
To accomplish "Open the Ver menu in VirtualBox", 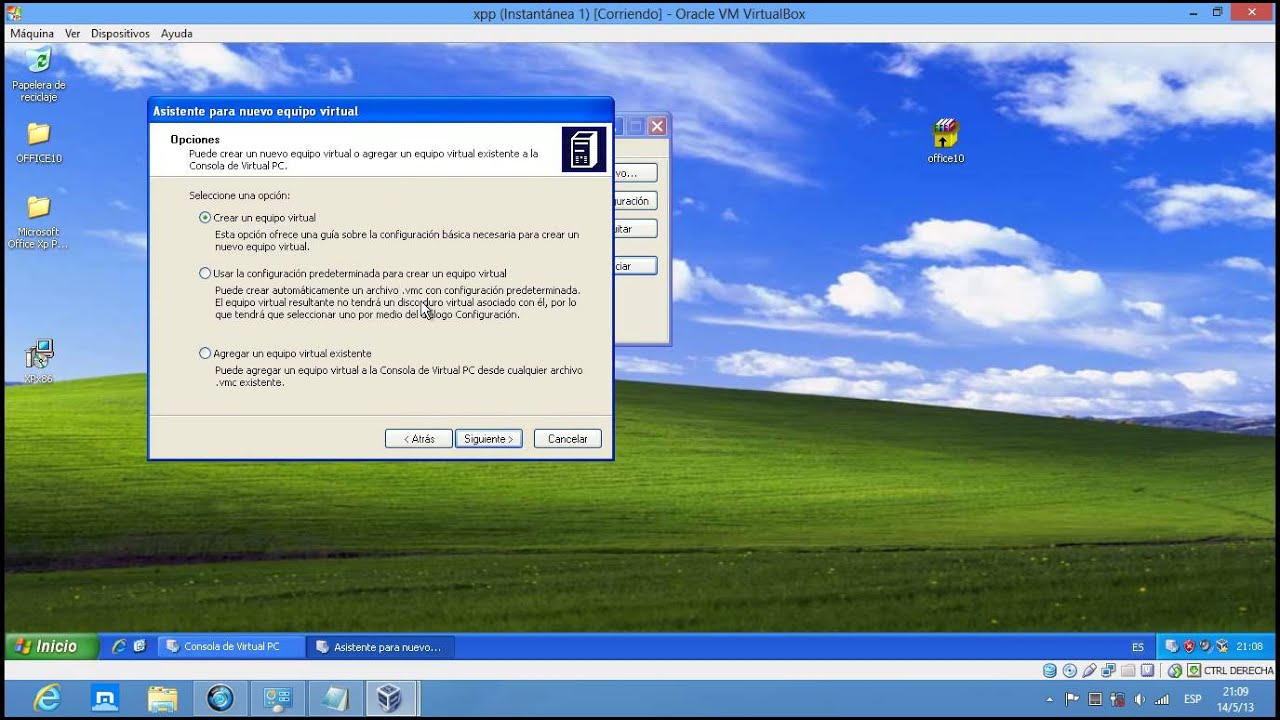I will point(72,33).
